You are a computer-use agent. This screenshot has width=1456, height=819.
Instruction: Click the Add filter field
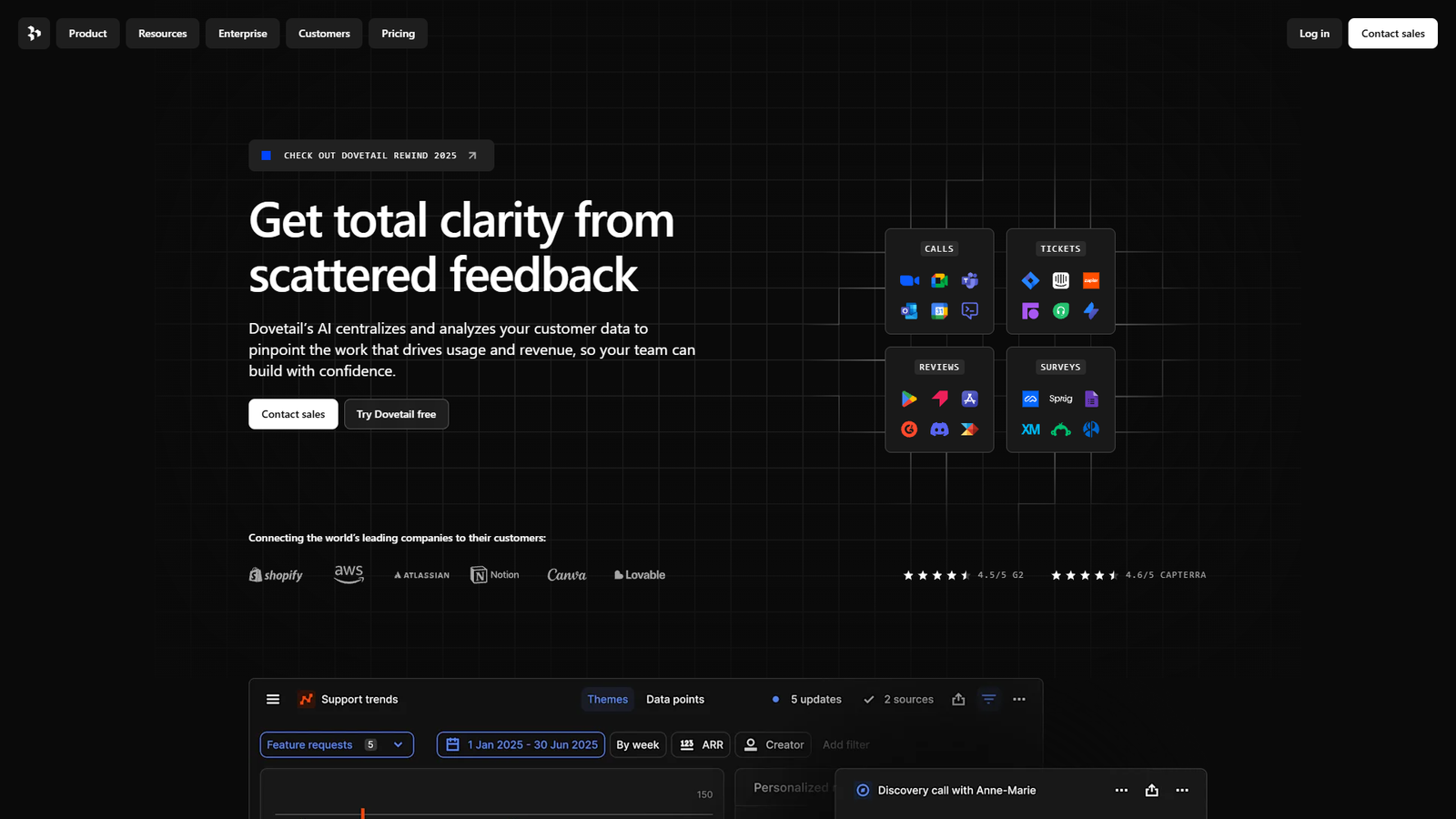846,744
